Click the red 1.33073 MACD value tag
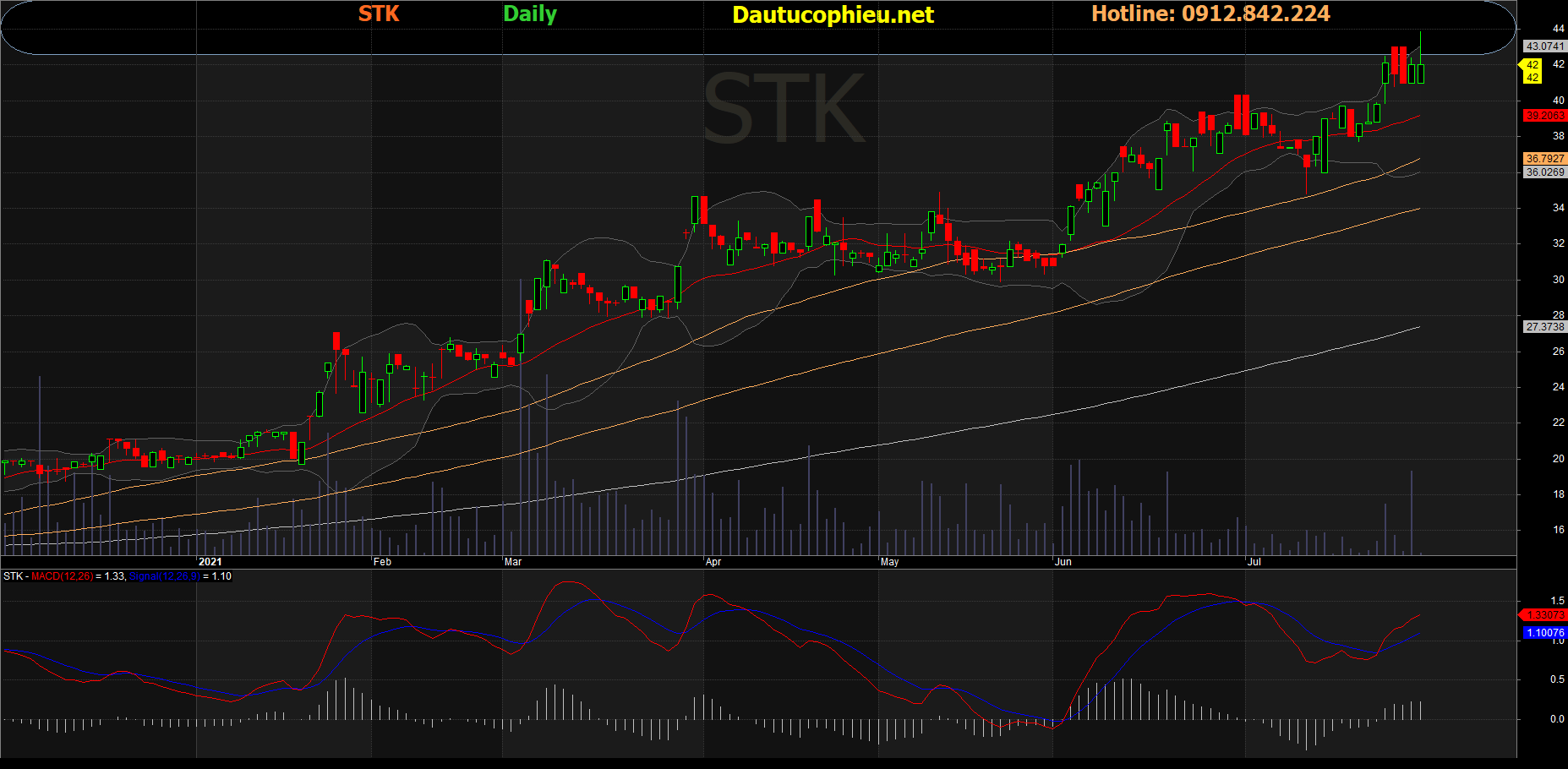The width and height of the screenshot is (1568, 769). coord(1544,615)
